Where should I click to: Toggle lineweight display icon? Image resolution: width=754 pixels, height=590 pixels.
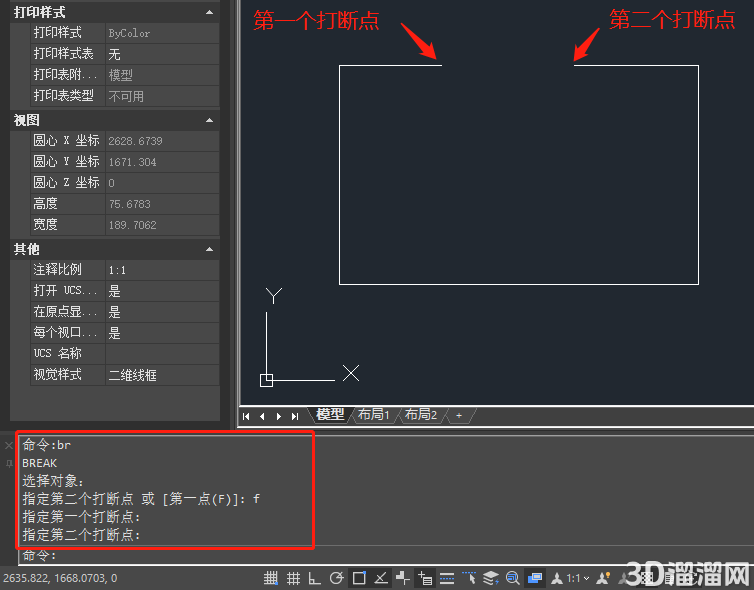coord(447,577)
